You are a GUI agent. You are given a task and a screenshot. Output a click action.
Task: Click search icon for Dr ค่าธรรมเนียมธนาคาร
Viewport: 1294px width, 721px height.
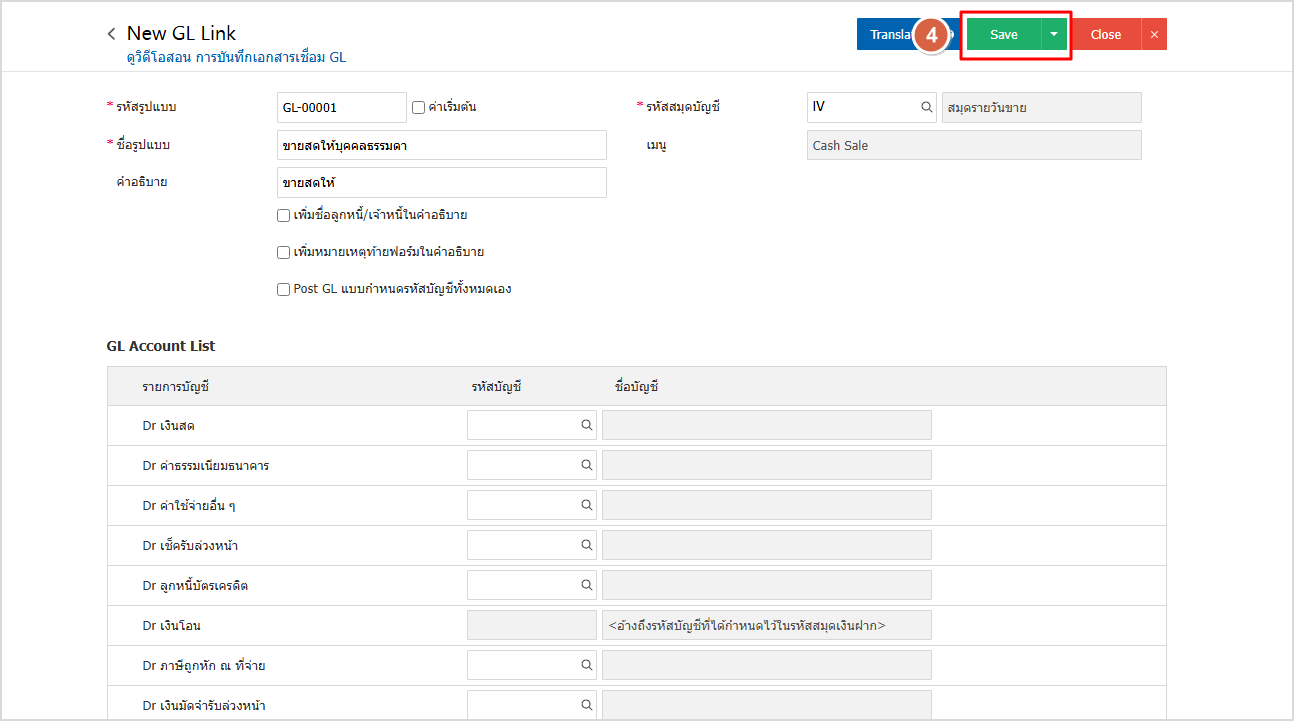tap(587, 465)
